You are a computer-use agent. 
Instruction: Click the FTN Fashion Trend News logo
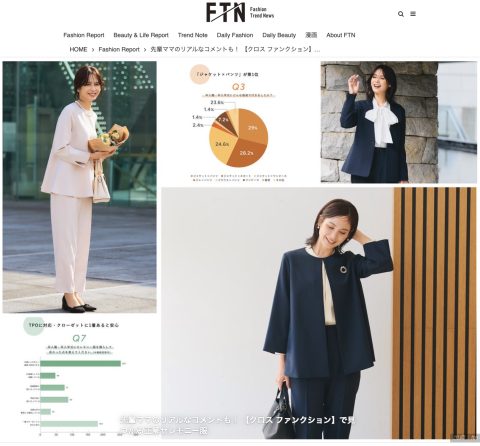240,12
